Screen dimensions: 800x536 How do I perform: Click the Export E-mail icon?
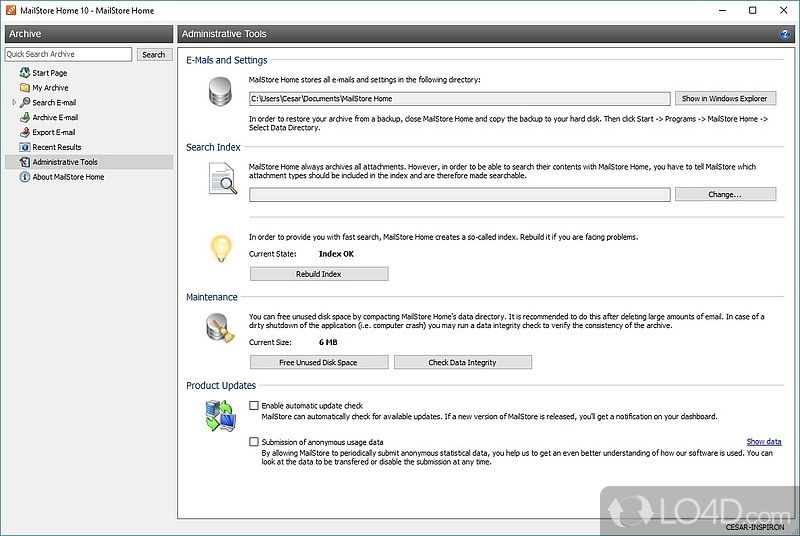point(24,132)
